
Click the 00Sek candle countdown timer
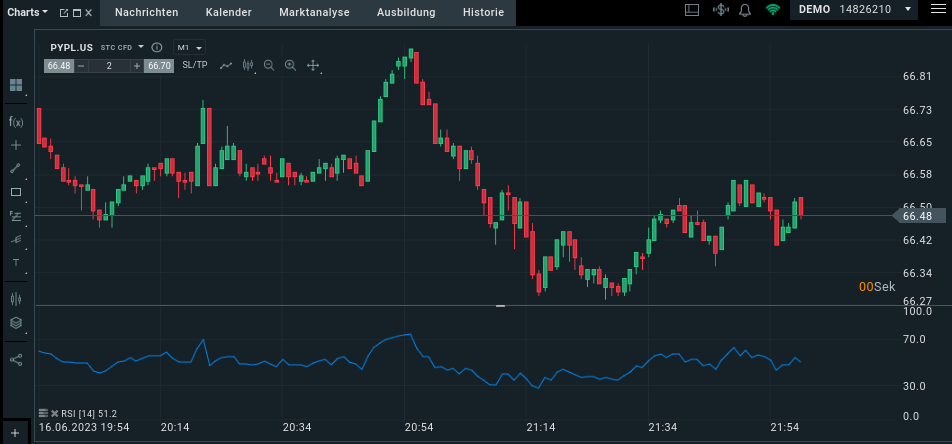click(877, 287)
